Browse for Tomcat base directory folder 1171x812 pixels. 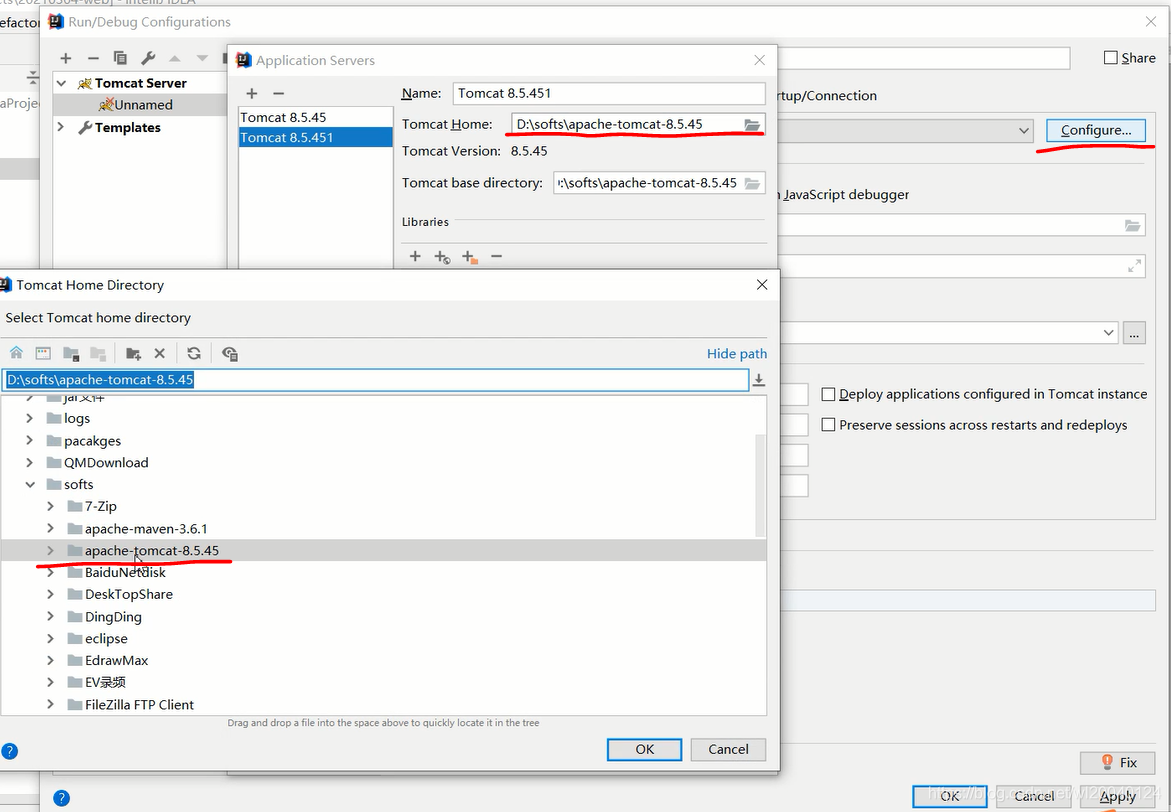(752, 183)
